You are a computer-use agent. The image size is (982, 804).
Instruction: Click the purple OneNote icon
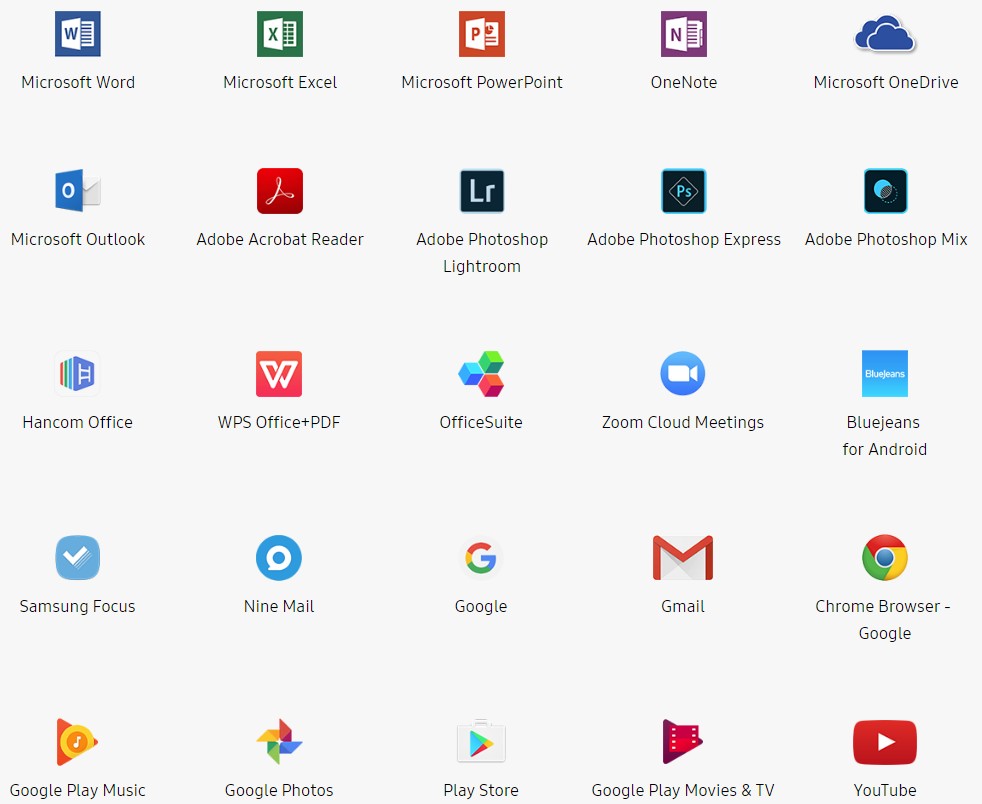pos(684,34)
